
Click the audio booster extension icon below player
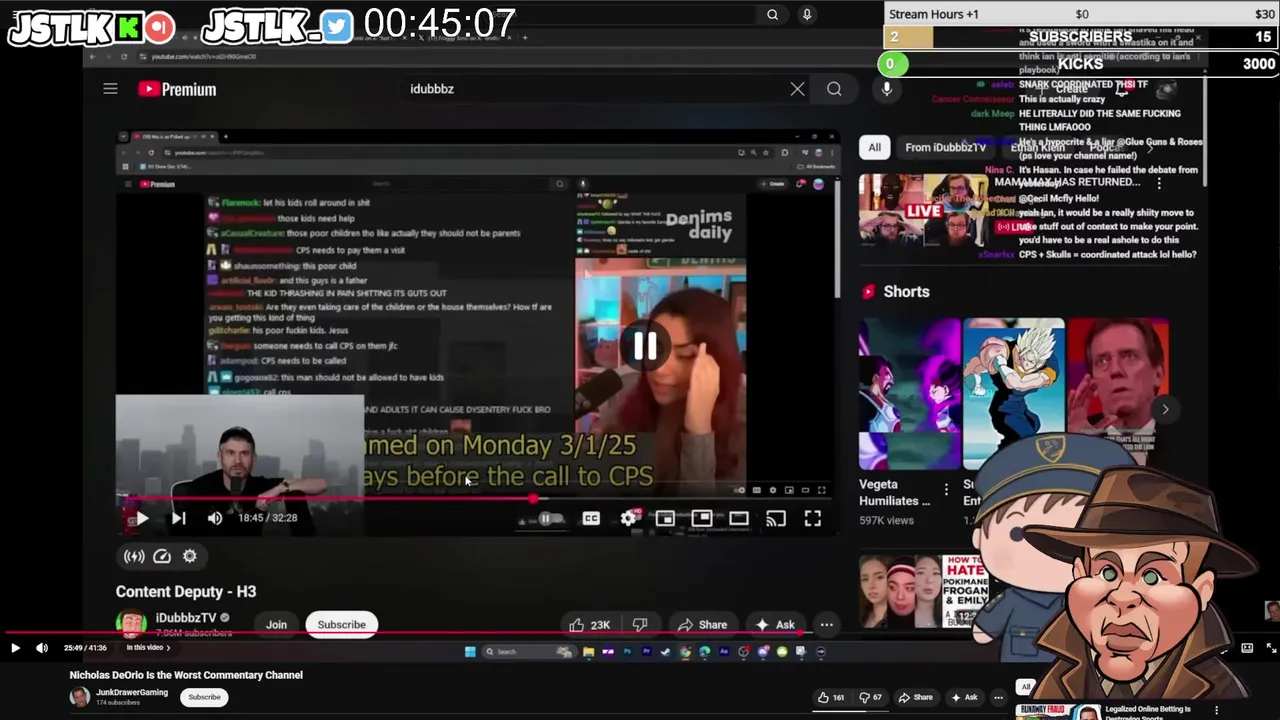(134, 556)
